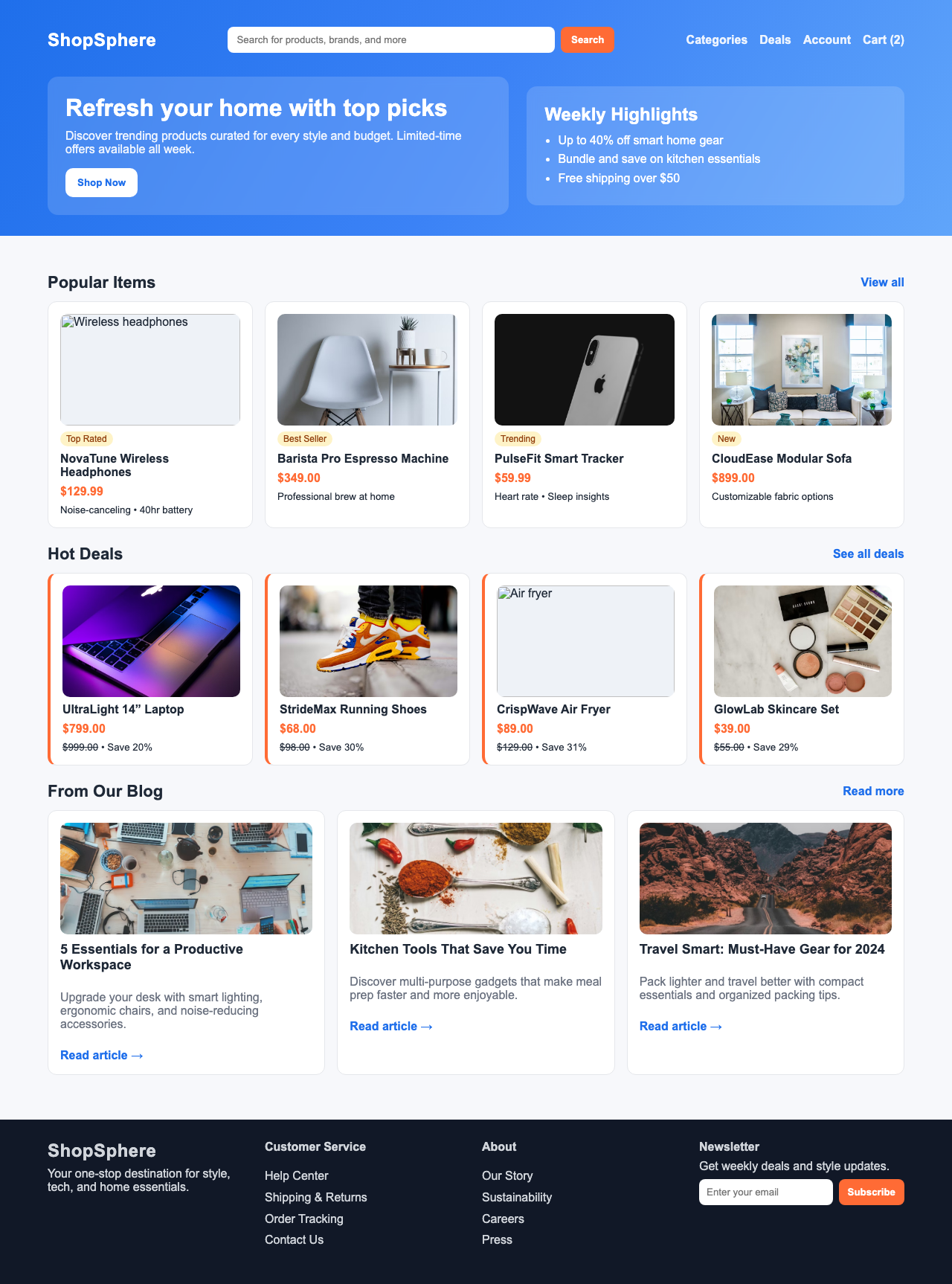Go to Account page
Image resolution: width=952 pixels, height=1284 pixels.
pyautogui.click(x=827, y=40)
